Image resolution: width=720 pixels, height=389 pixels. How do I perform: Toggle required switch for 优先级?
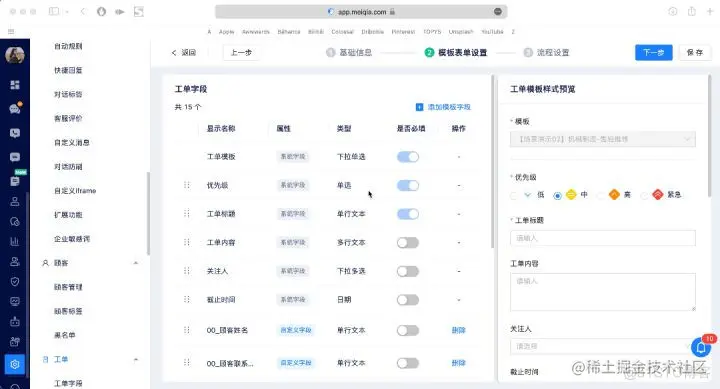408,185
